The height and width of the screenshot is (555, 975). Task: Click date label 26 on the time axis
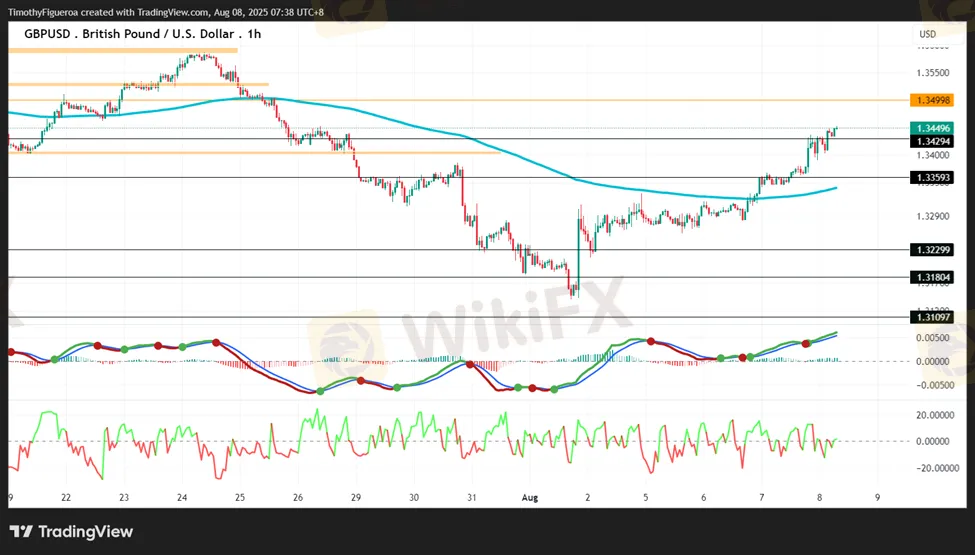pos(298,498)
